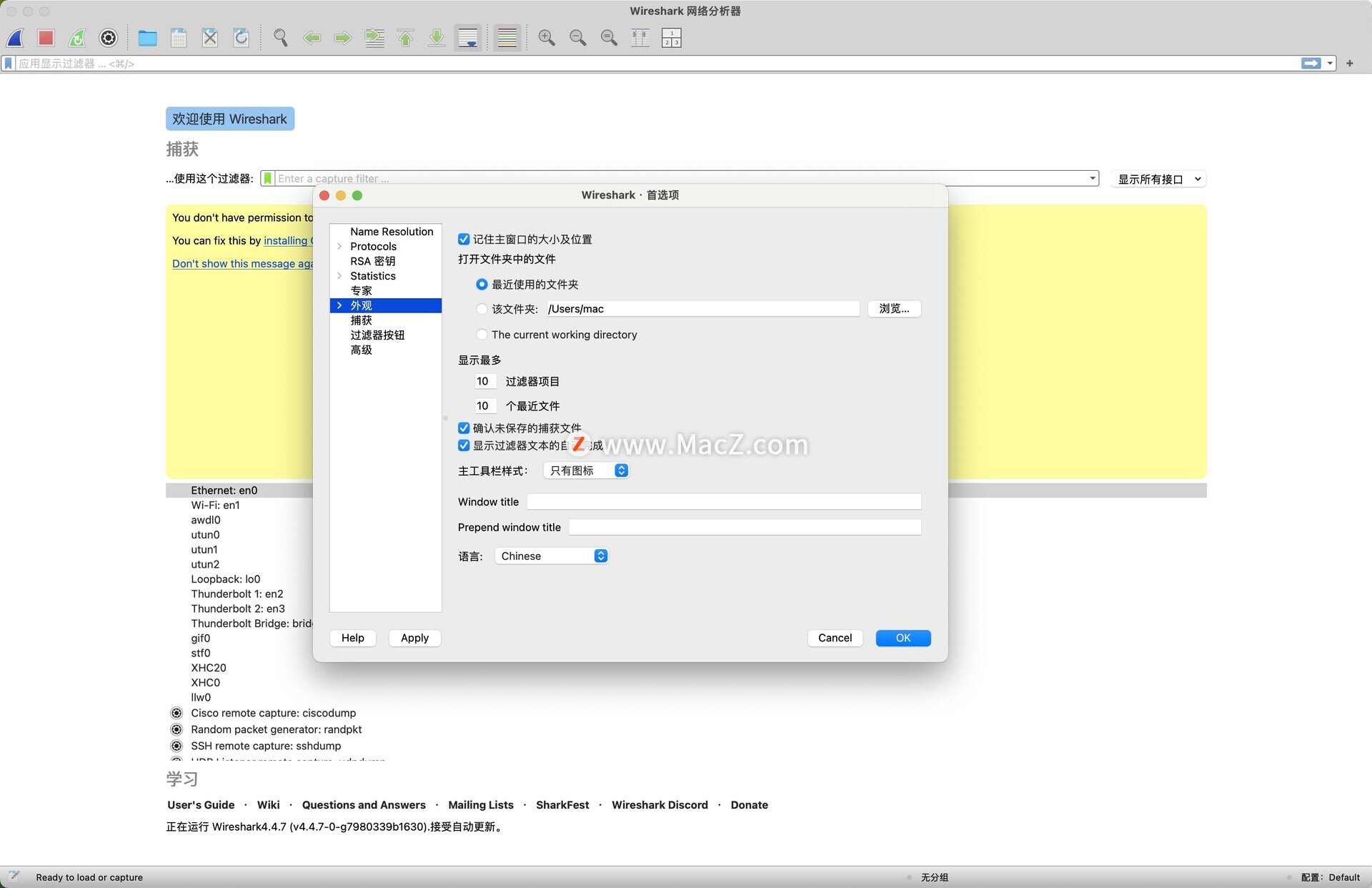Image resolution: width=1372 pixels, height=888 pixels.
Task: Choose The current working directory radio
Action: point(482,335)
